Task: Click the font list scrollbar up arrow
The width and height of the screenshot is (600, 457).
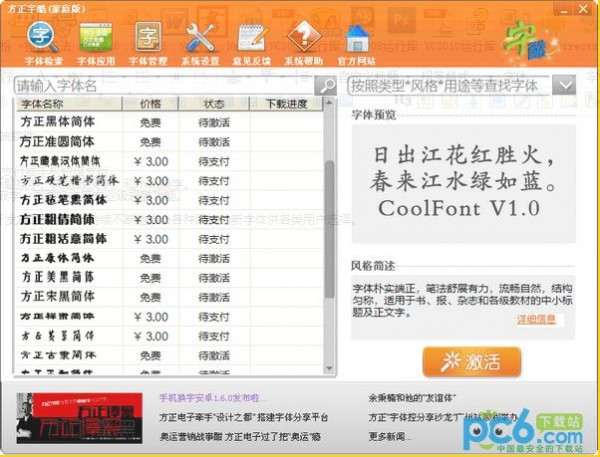Action: (329, 102)
